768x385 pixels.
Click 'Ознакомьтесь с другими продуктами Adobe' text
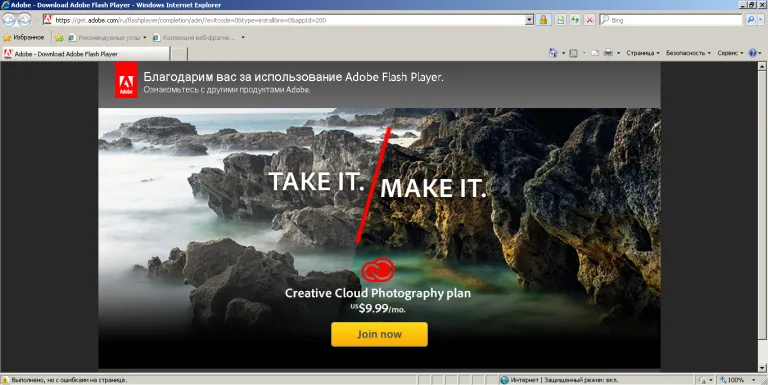pyautogui.click(x=227, y=90)
